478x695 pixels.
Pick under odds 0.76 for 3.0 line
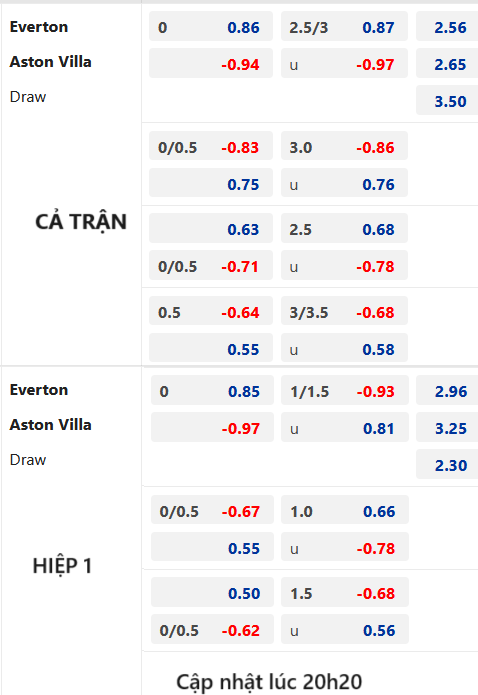point(344,184)
